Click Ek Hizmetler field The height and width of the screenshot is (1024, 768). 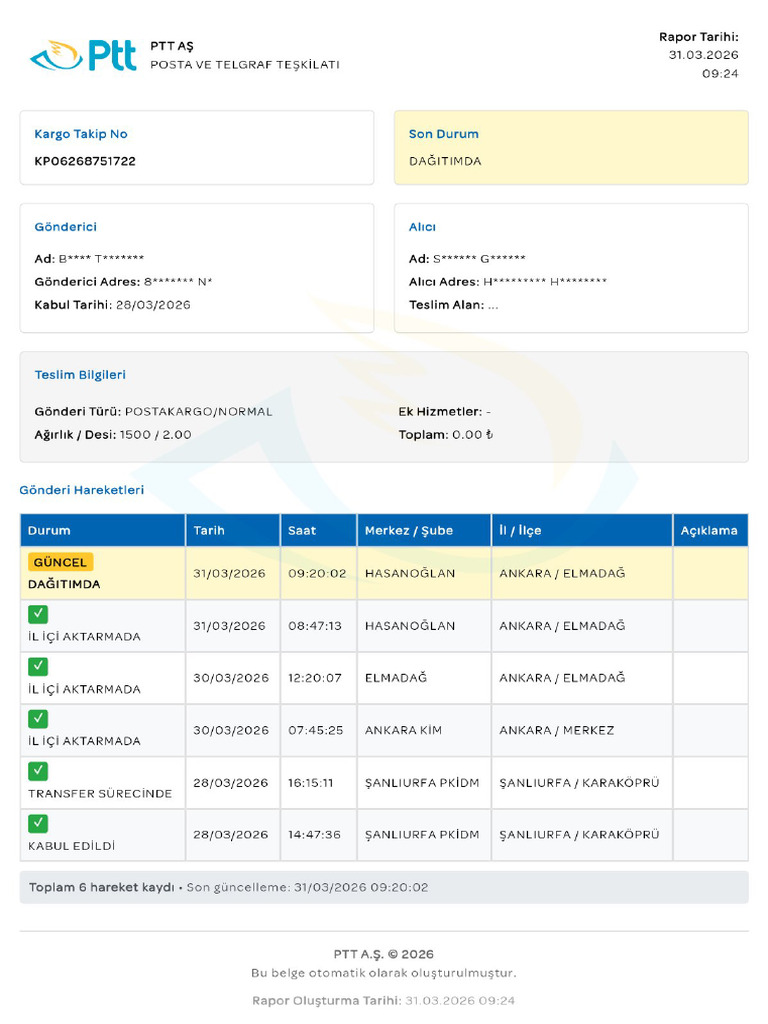point(445,411)
